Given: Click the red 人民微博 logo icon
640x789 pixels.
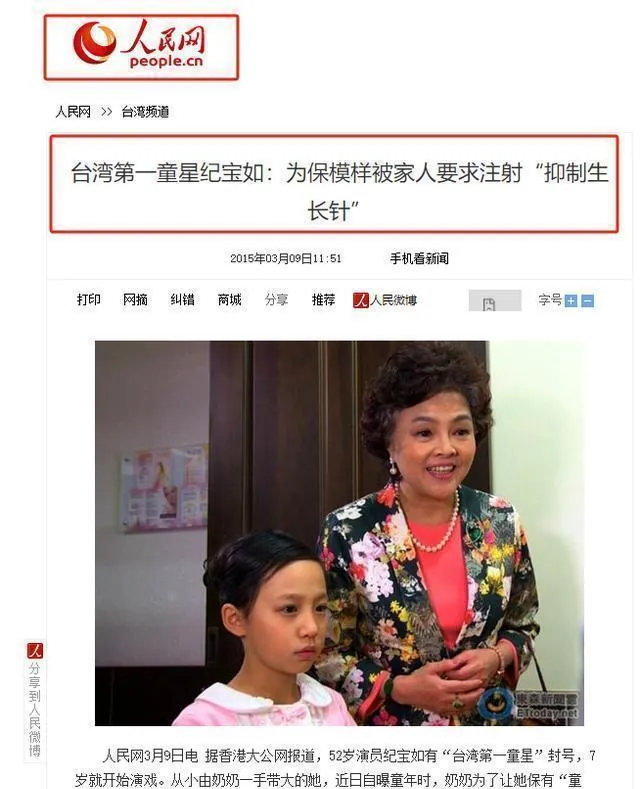Looking at the screenshot, I should (361, 300).
